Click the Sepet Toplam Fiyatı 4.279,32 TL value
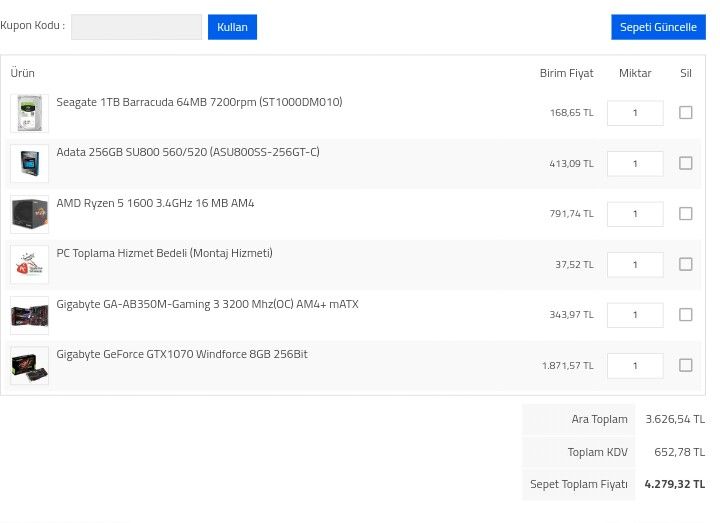720x523 pixels. tap(675, 484)
